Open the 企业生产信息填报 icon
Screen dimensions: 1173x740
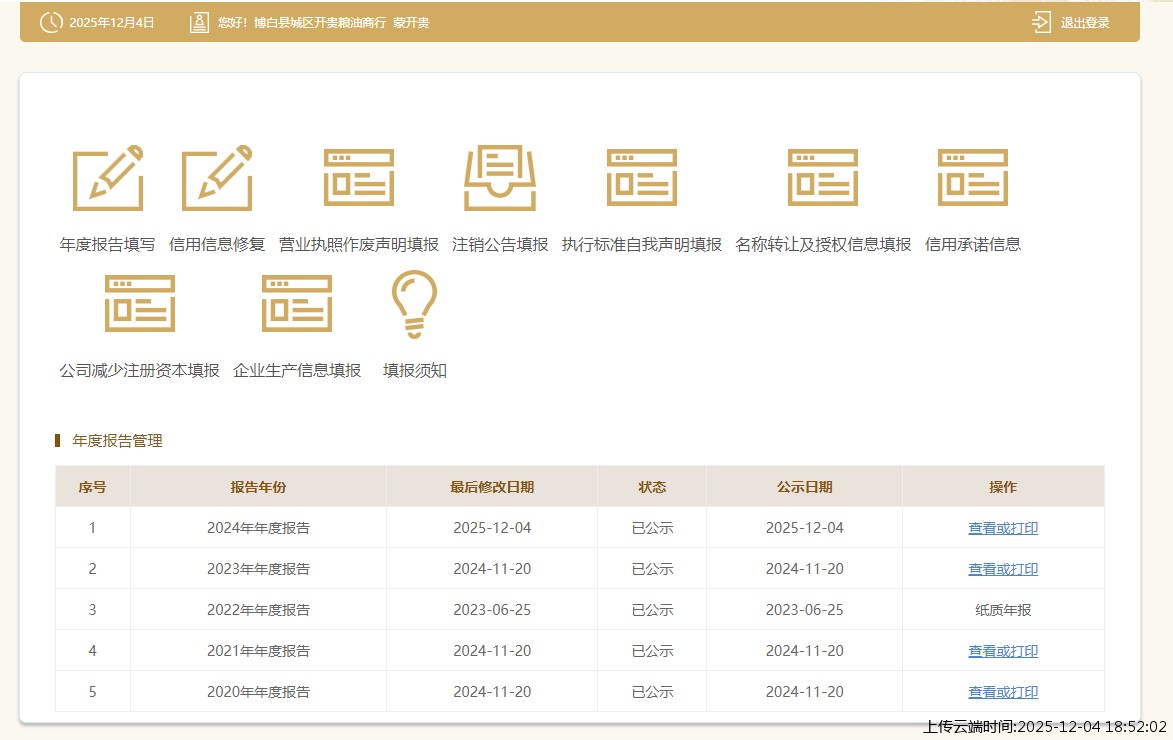point(297,304)
